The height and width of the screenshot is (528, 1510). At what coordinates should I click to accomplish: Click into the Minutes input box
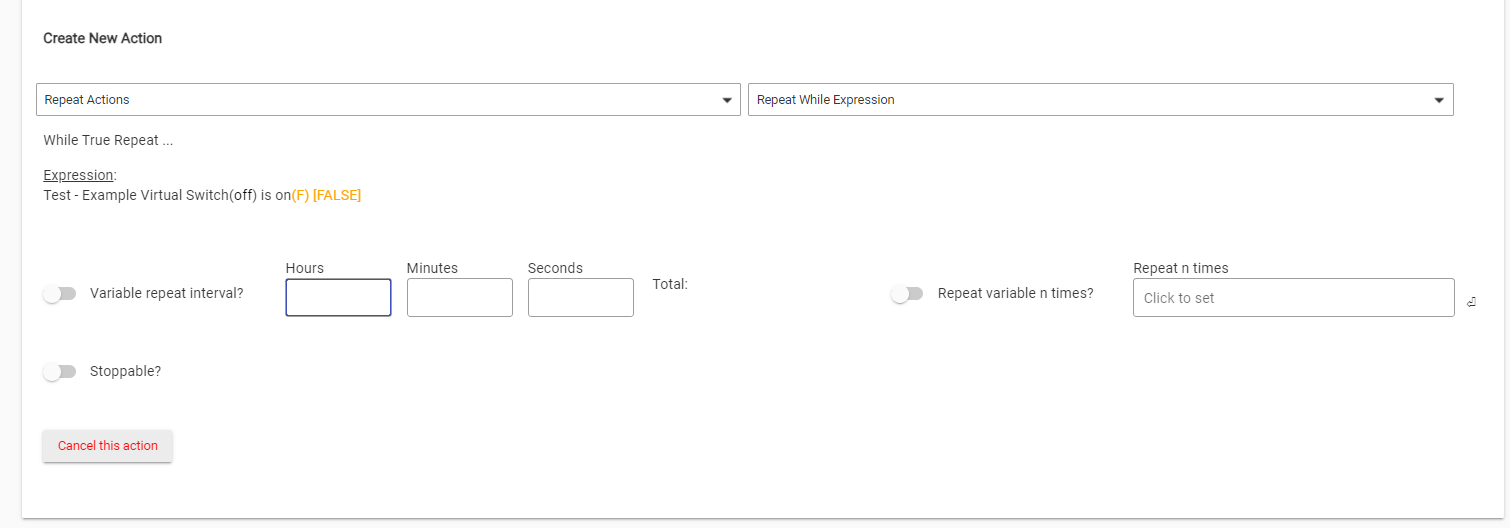(x=459, y=298)
